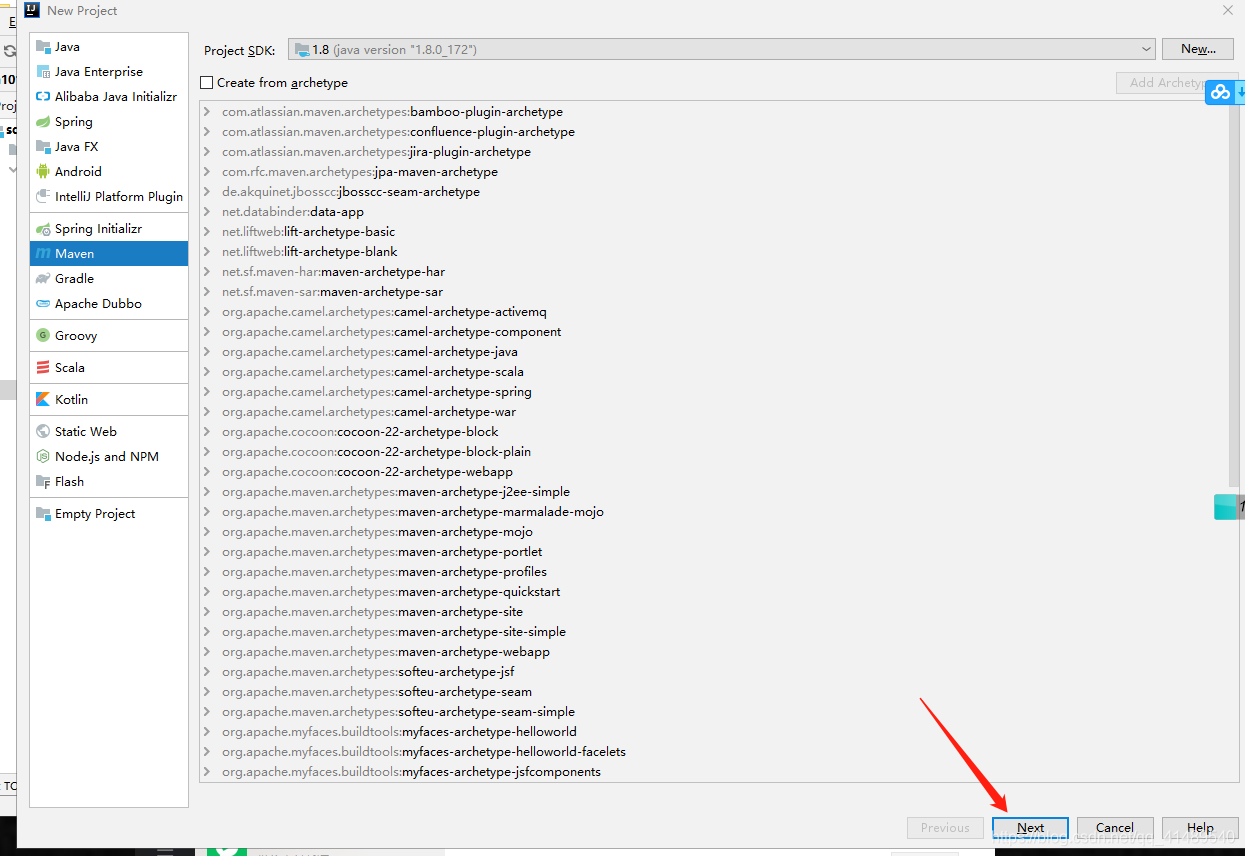Viewport: 1245px width, 856px height.
Task: Select maven-archetype-har row
Action: [x=714, y=272]
